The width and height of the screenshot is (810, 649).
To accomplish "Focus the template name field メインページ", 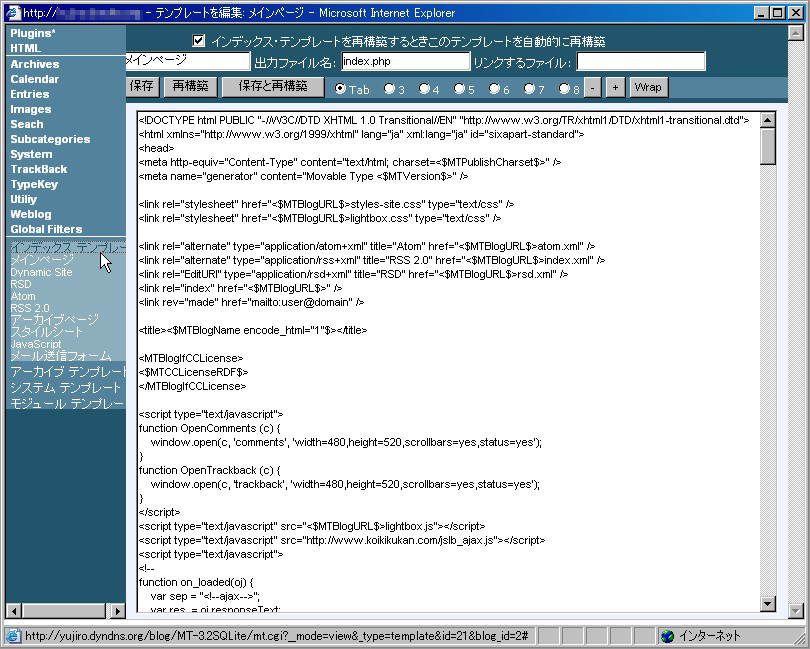I will pyautogui.click(x=188, y=60).
